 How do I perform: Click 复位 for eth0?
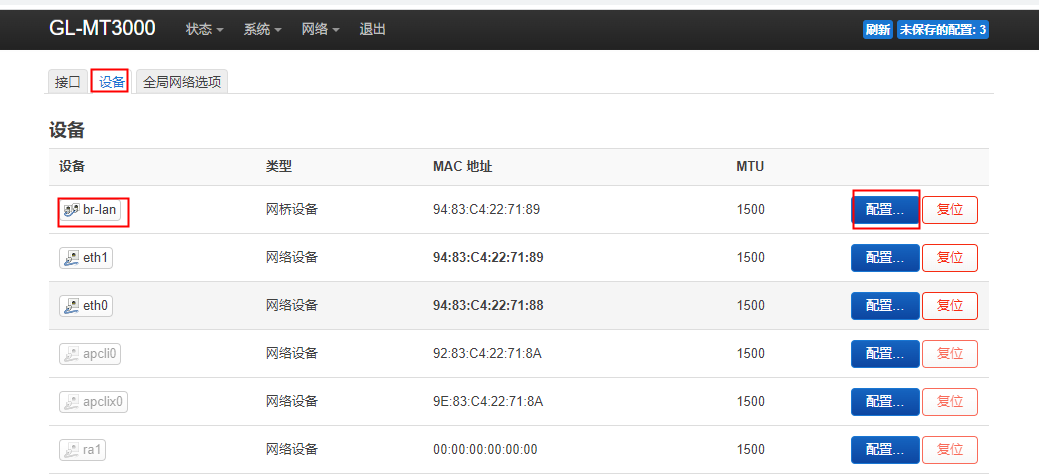click(950, 306)
